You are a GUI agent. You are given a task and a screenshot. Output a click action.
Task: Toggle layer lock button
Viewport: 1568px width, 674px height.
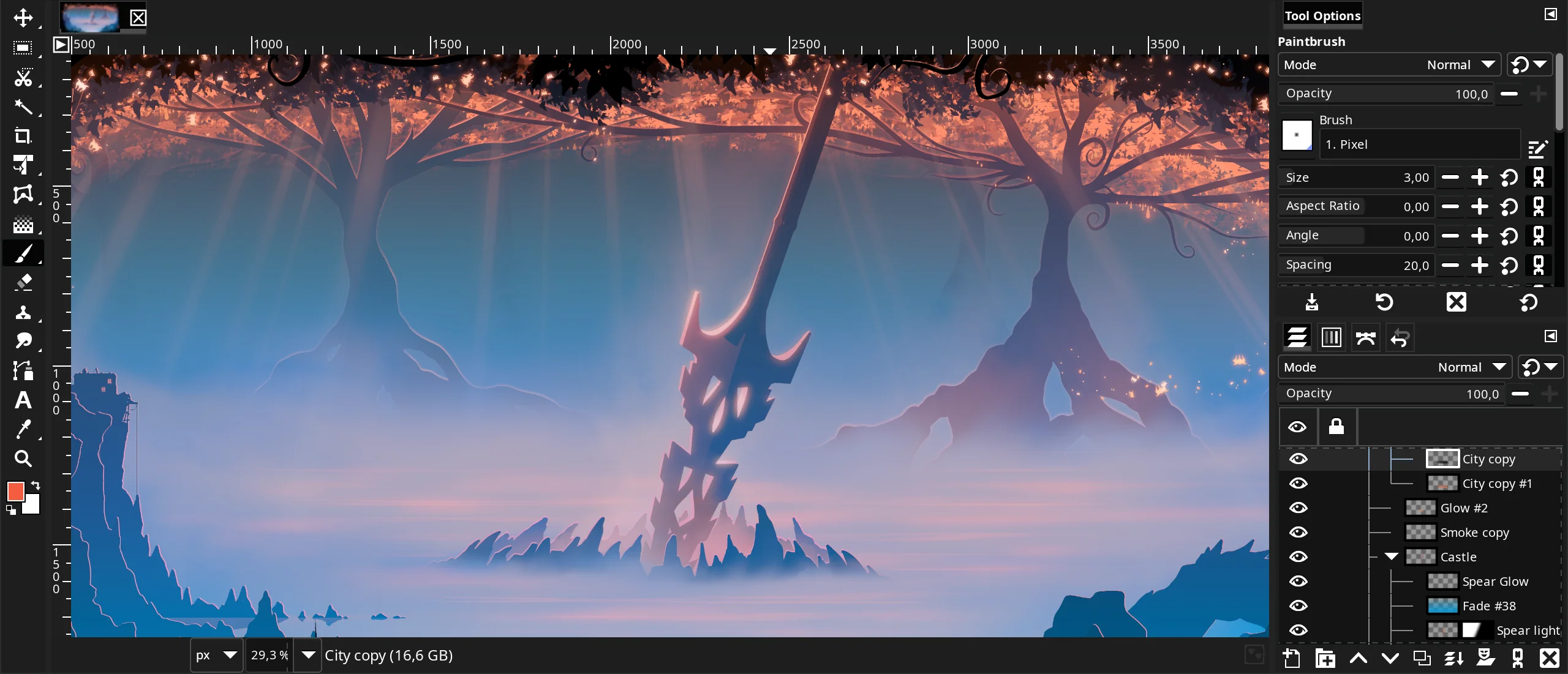coord(1336,427)
